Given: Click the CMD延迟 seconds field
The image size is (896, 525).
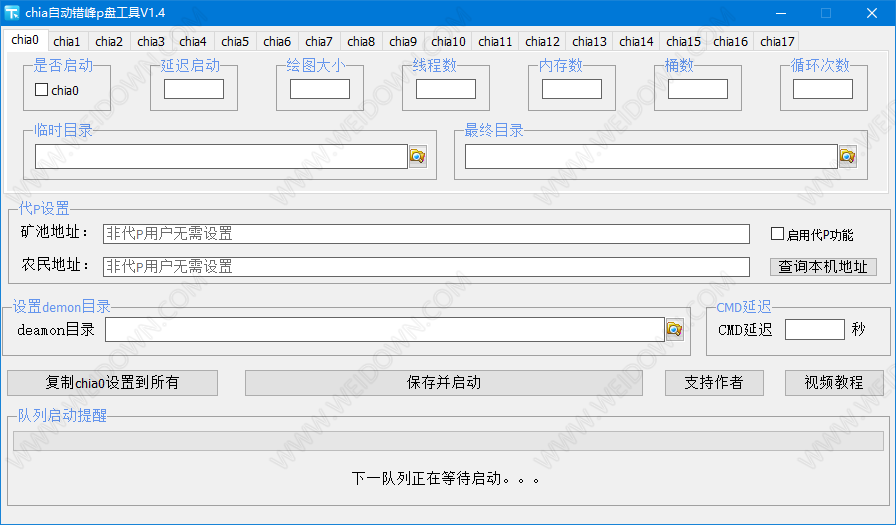Looking at the screenshot, I should click(x=815, y=330).
